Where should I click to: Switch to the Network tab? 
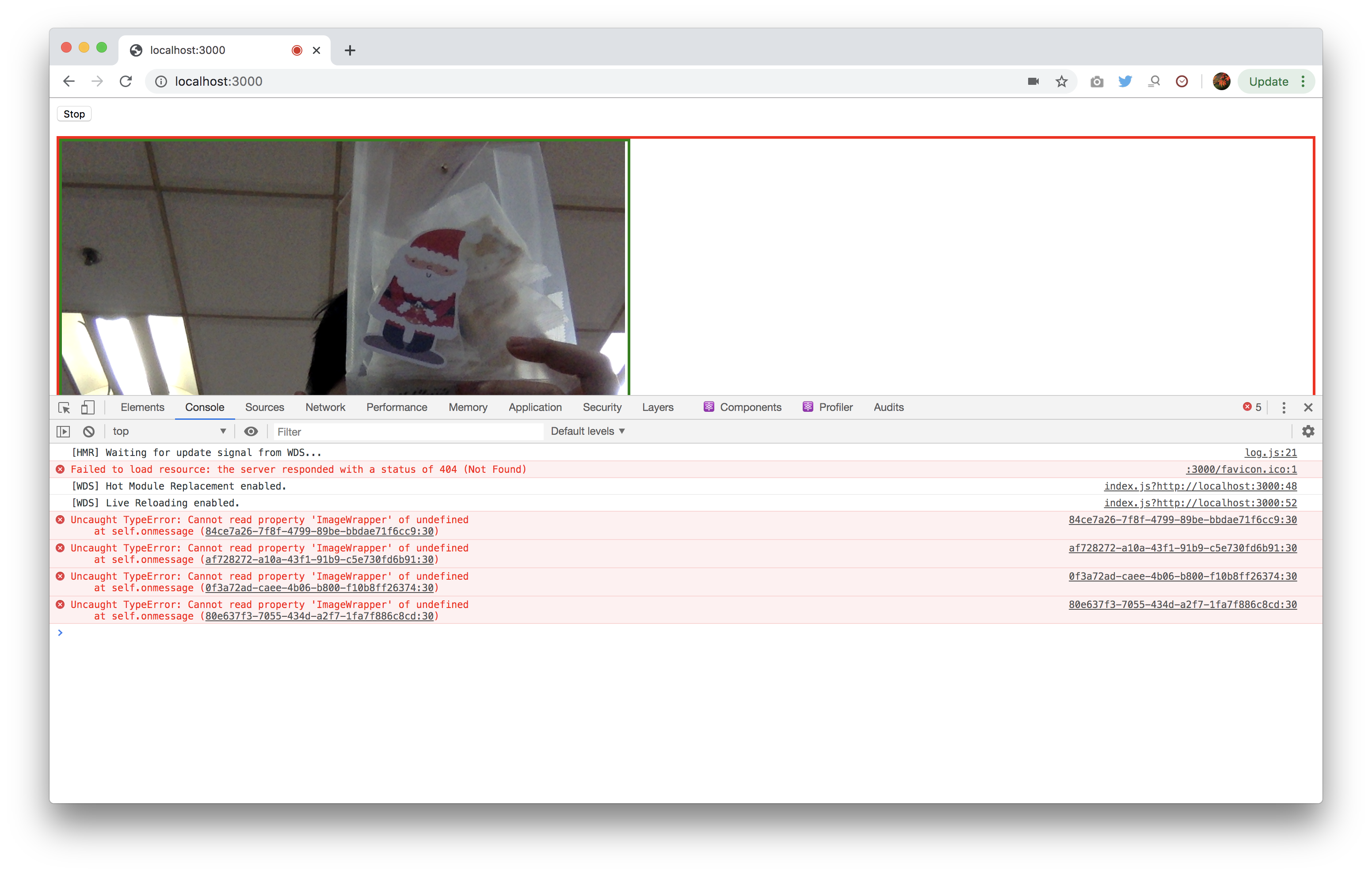[x=325, y=407]
